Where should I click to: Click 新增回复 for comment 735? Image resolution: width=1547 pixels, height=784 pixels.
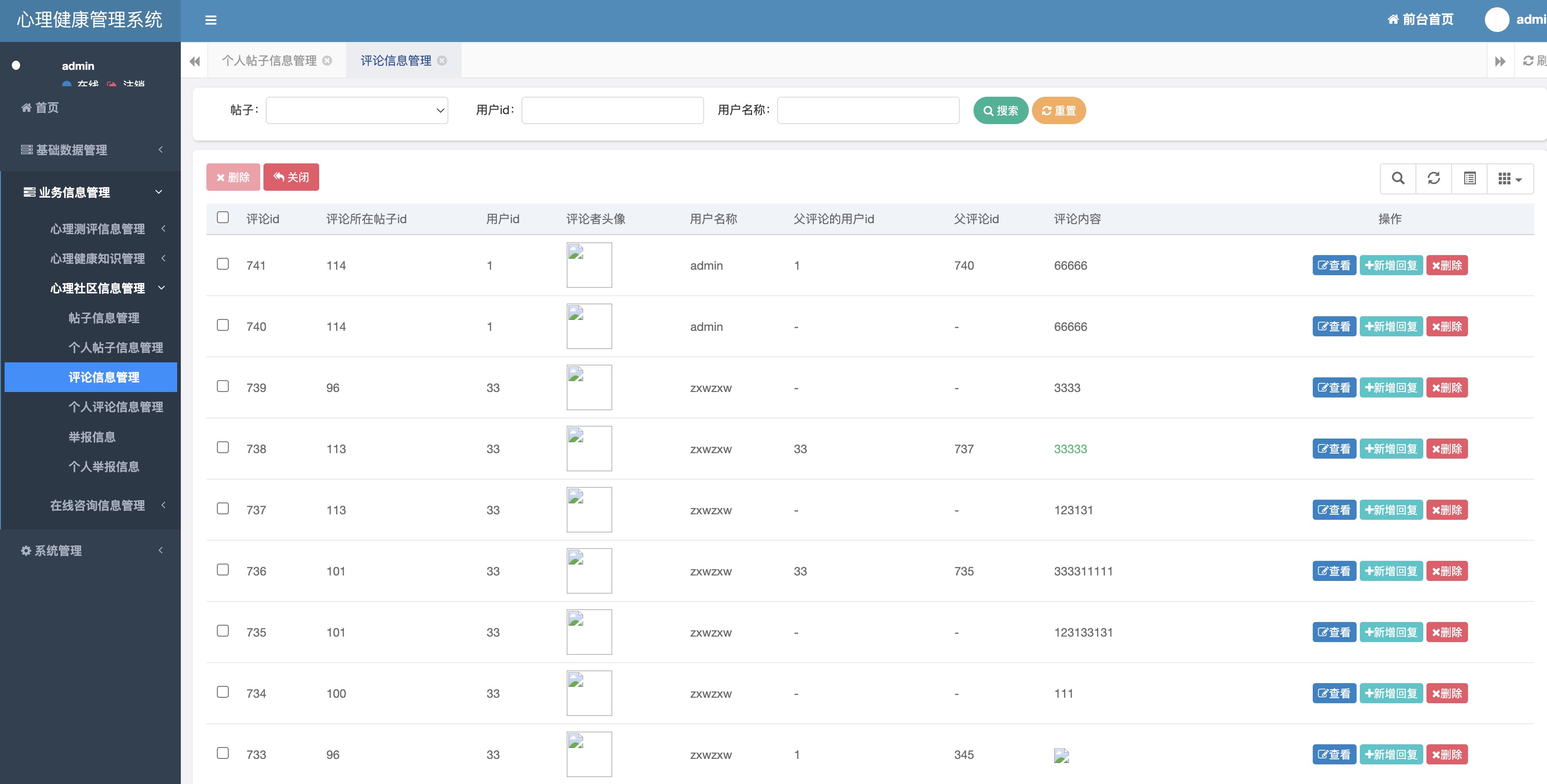click(x=1391, y=633)
